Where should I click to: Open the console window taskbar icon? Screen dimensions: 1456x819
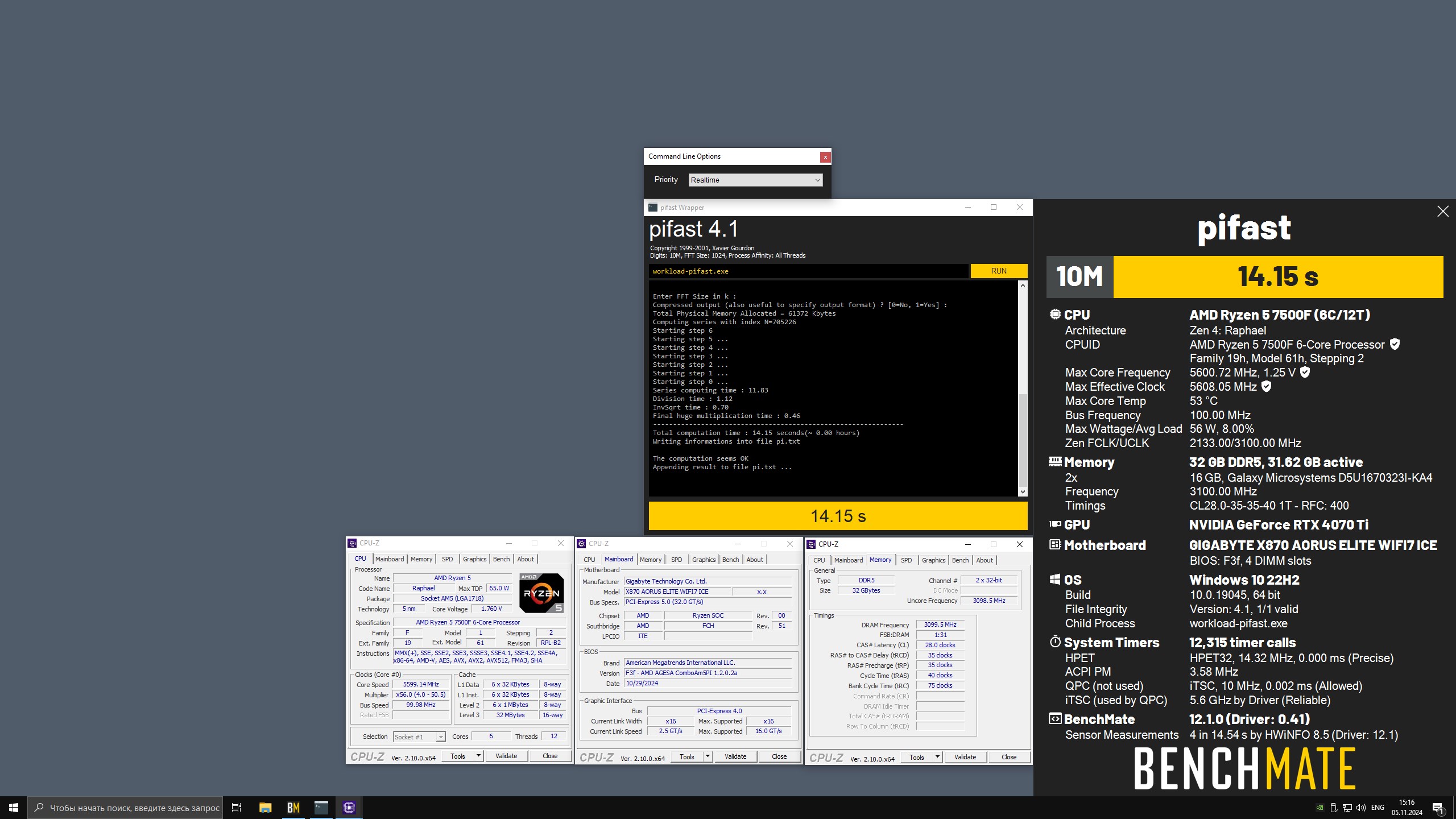pos(321,808)
